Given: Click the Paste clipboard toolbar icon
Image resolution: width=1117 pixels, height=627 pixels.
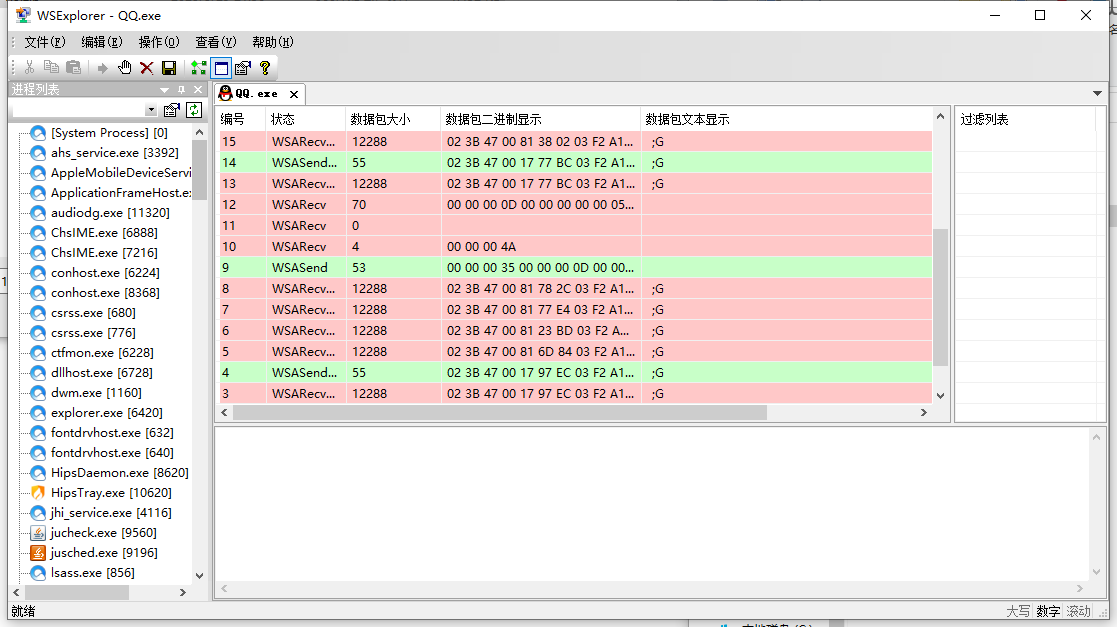Looking at the screenshot, I should pyautogui.click(x=73, y=67).
